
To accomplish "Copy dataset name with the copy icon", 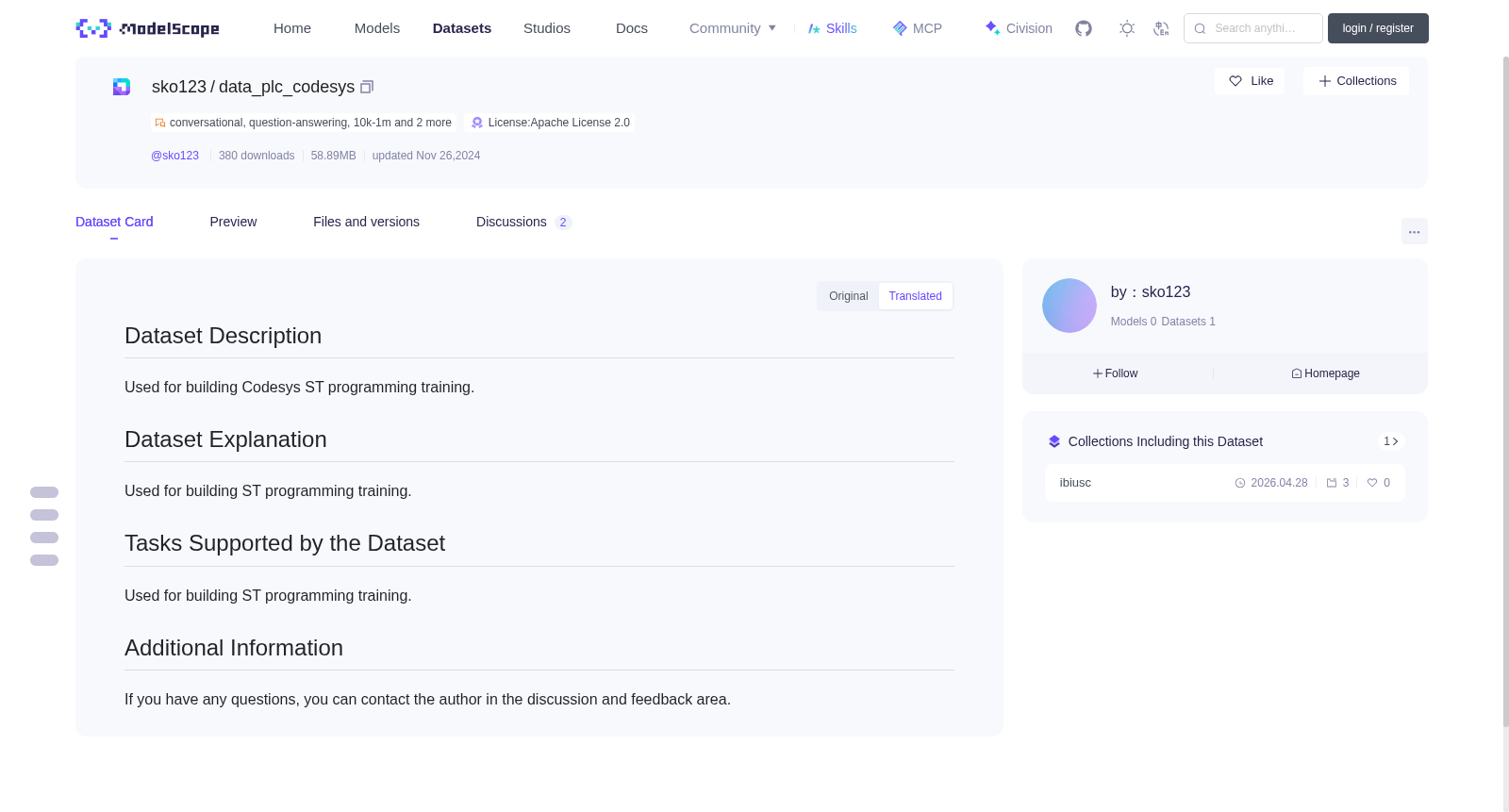I will coord(367,87).
